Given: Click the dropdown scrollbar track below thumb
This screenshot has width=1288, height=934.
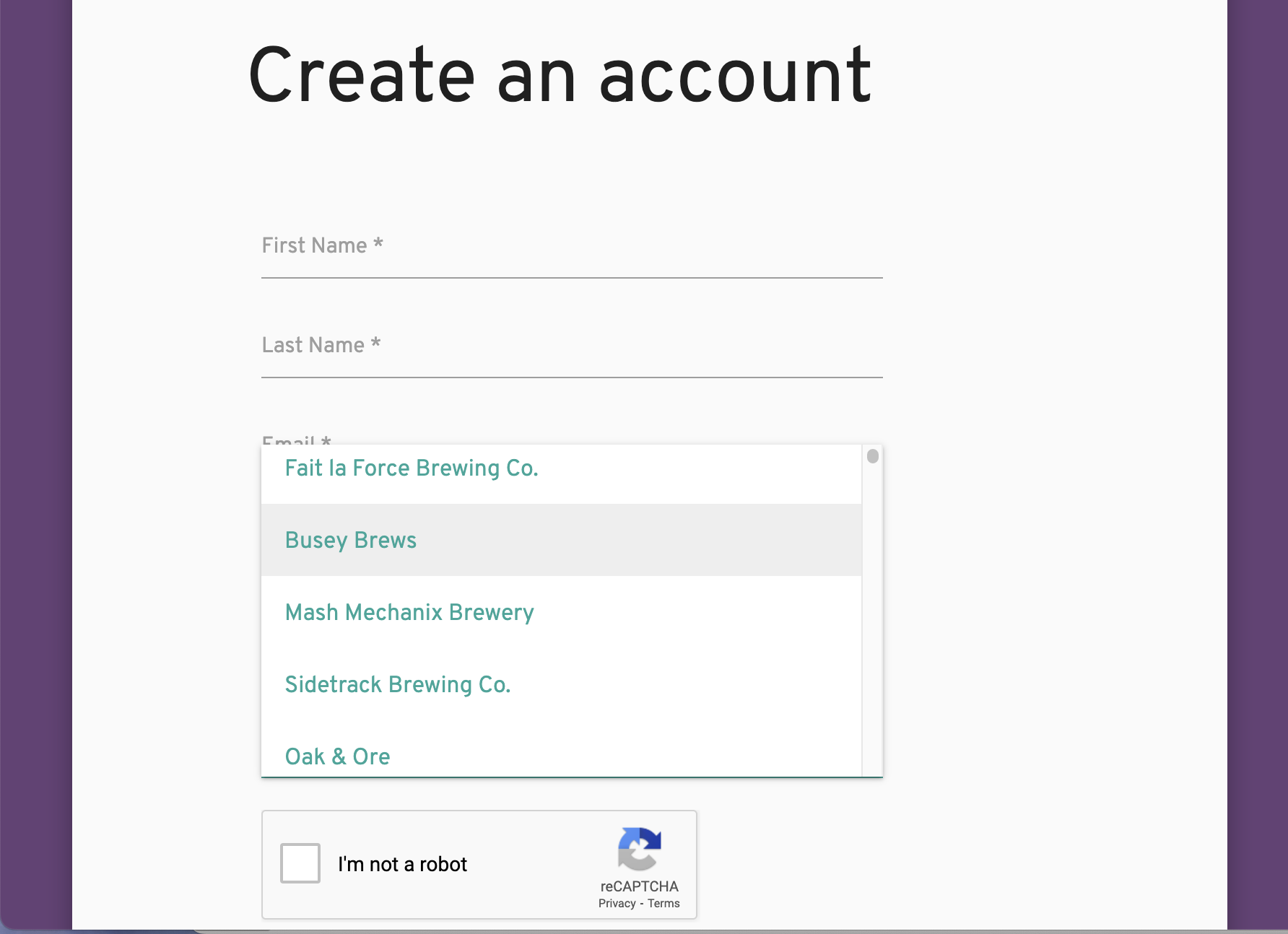Looking at the screenshot, I should [x=873, y=621].
